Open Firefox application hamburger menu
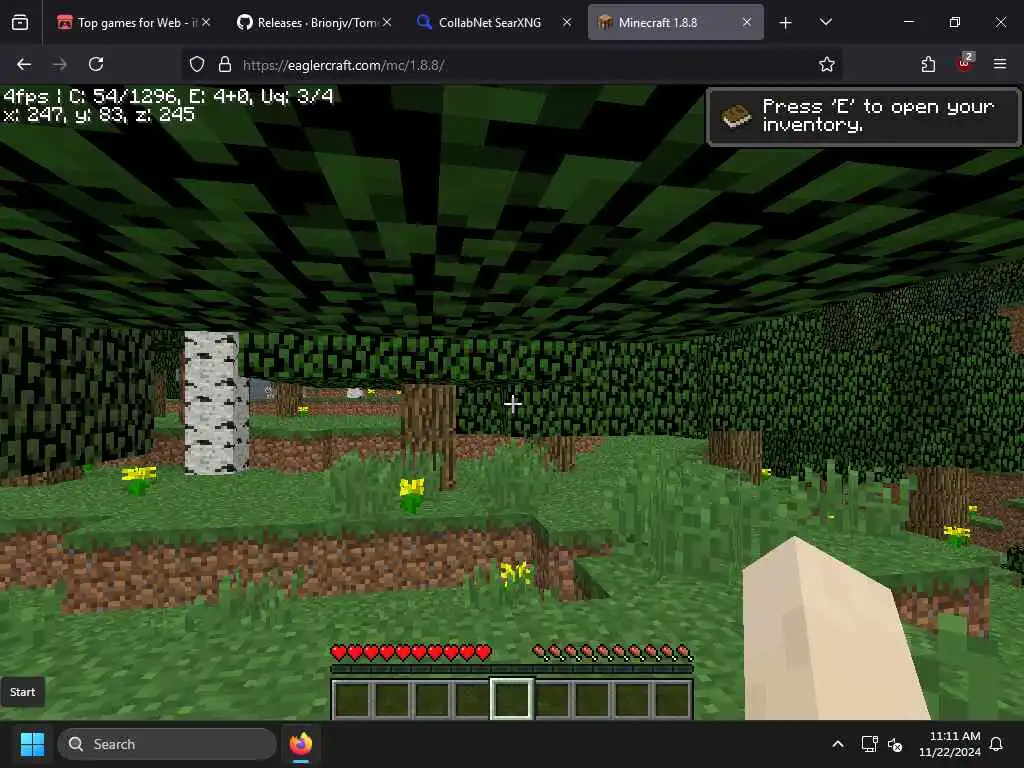Viewport: 1024px width, 768px height. click(x=1000, y=64)
